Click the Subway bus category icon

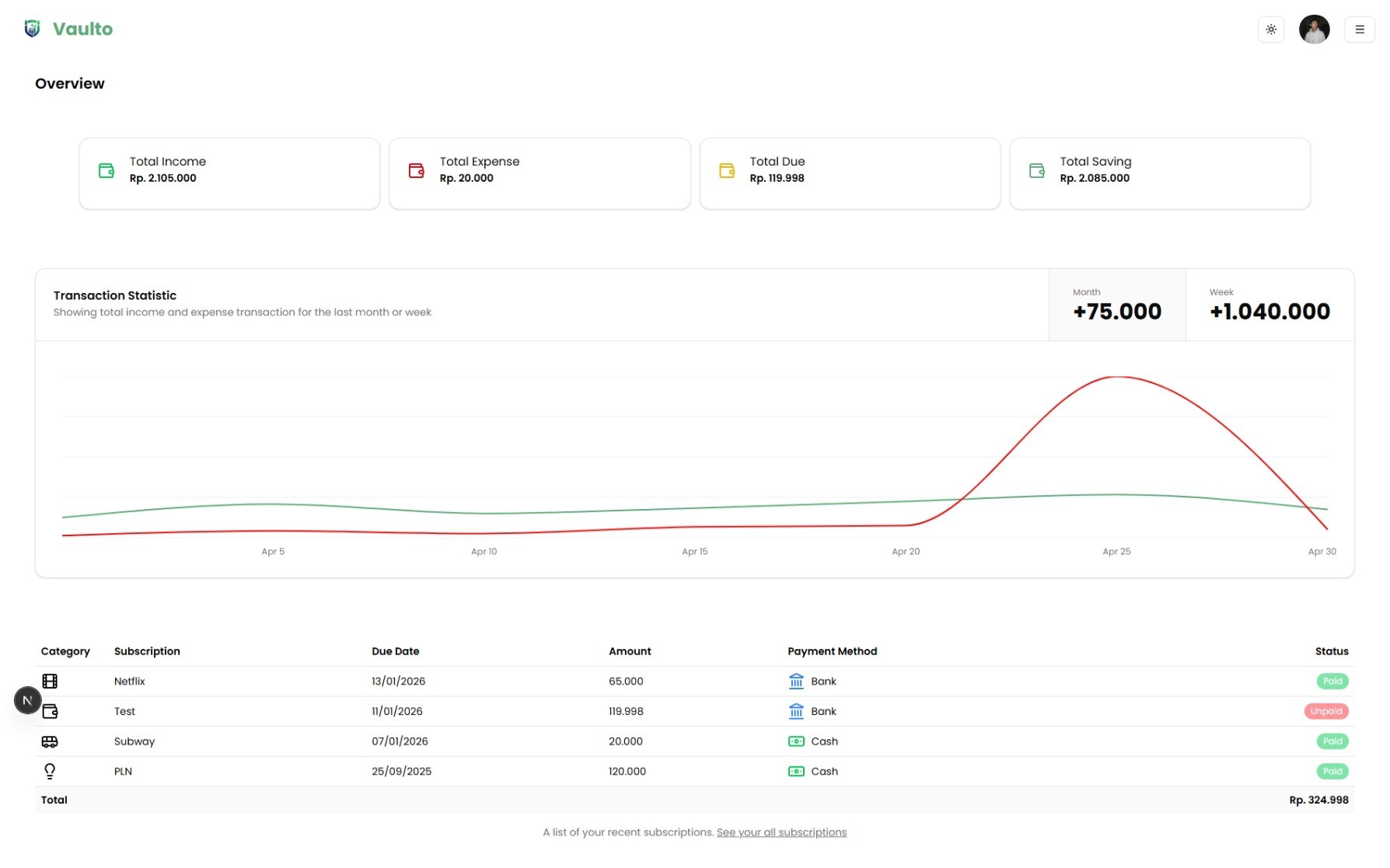pyautogui.click(x=50, y=741)
